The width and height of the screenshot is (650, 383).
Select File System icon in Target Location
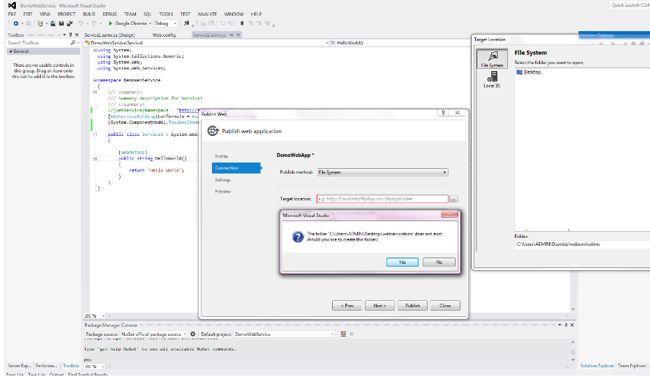492,58
